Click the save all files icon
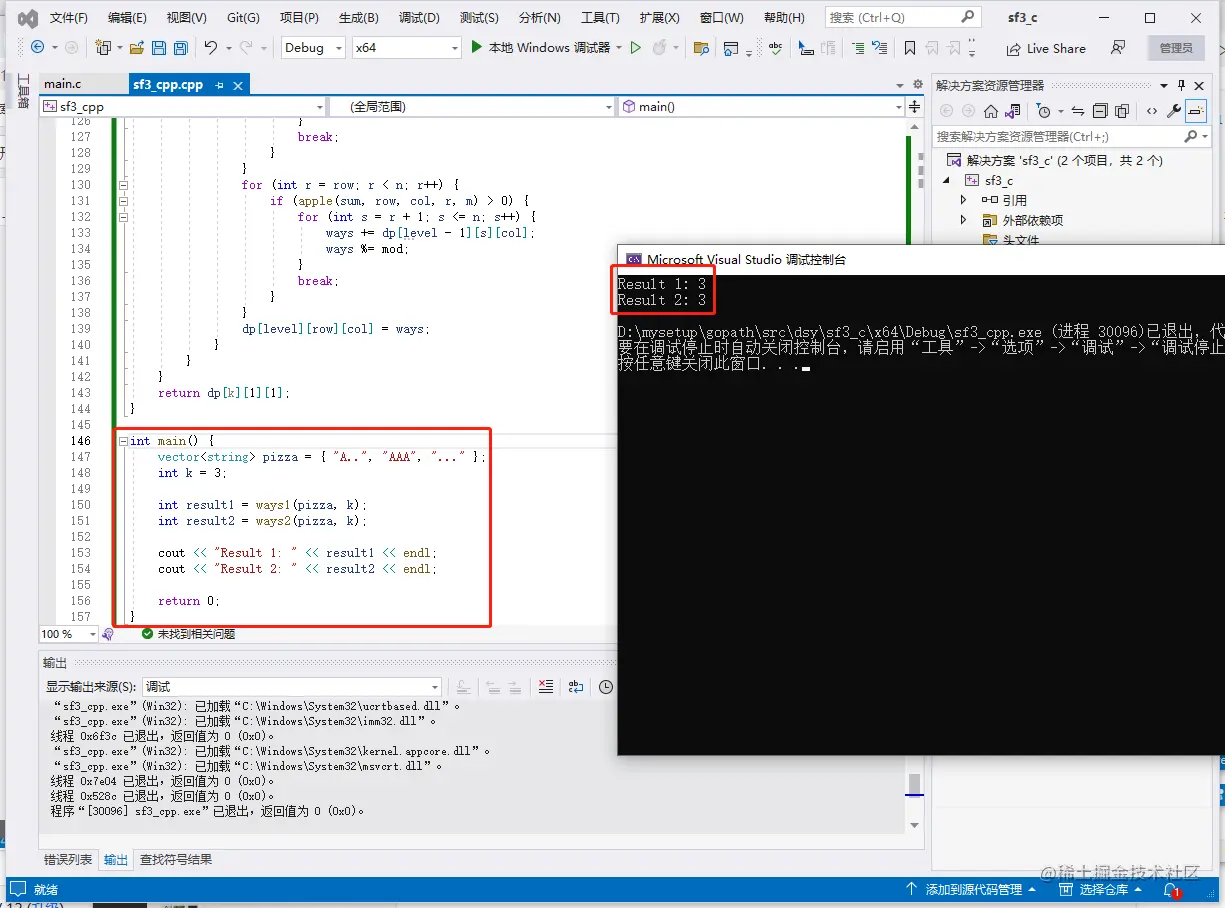The image size is (1225, 908). [180, 48]
